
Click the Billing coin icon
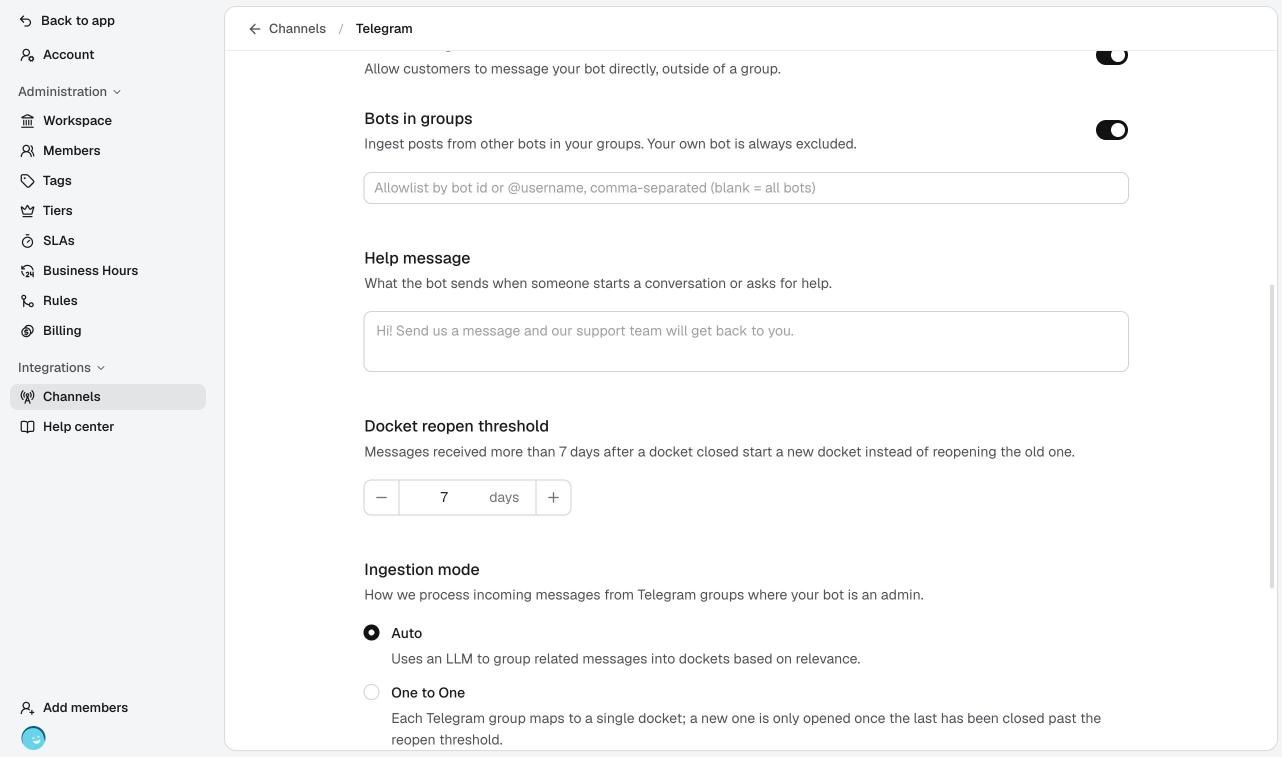coord(28,331)
